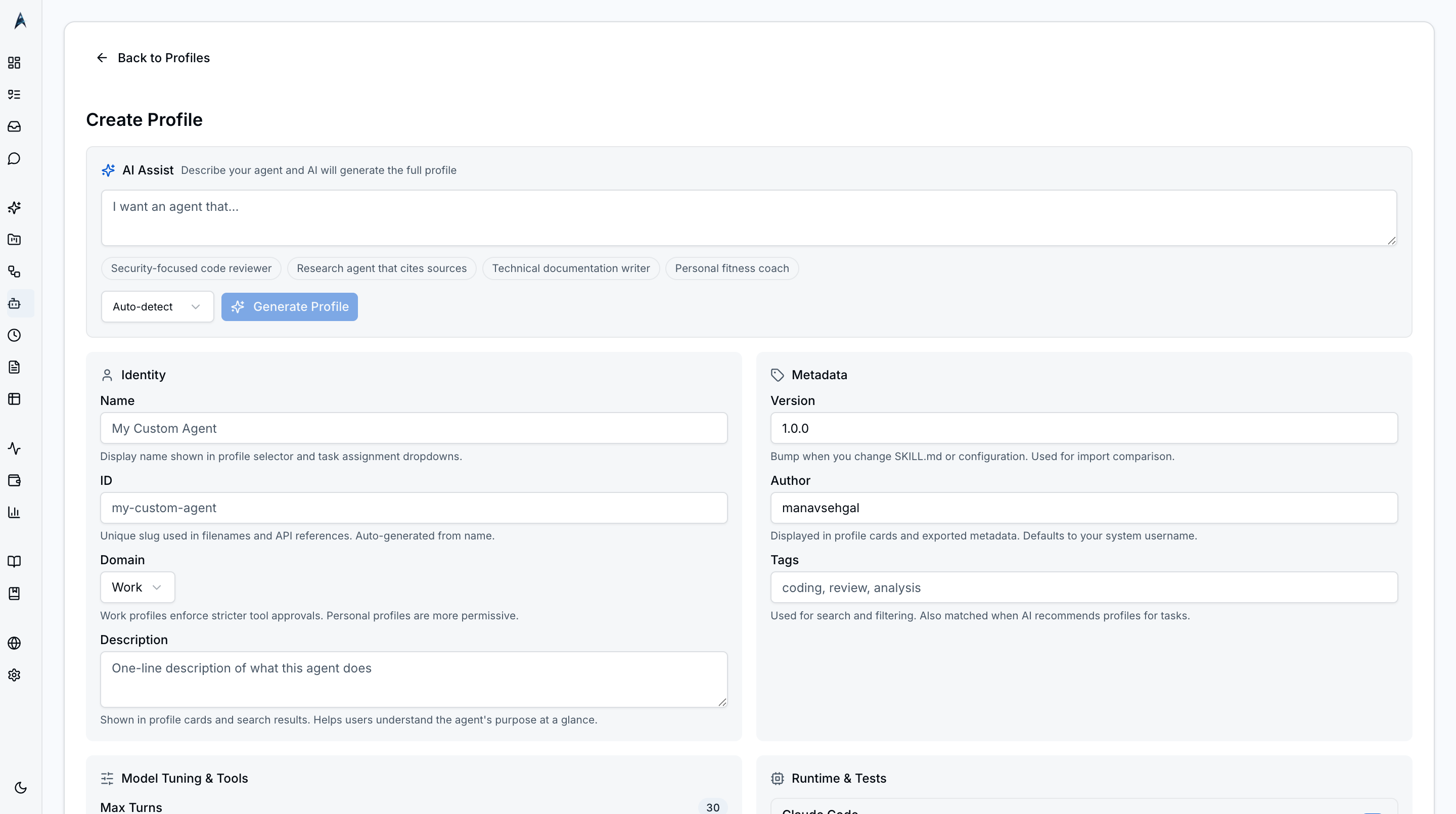
Task: Click the Metadata tag icon
Action: coord(777,375)
